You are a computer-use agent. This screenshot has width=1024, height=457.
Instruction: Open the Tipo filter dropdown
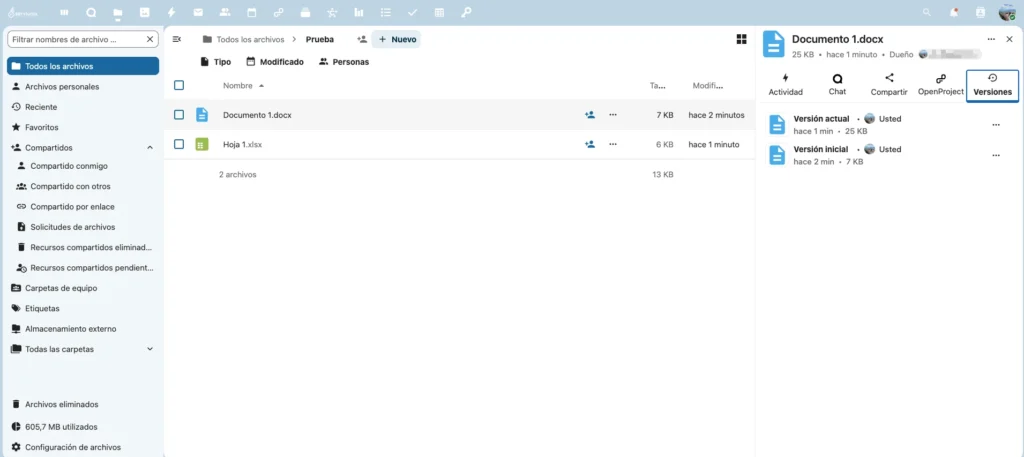click(x=215, y=62)
